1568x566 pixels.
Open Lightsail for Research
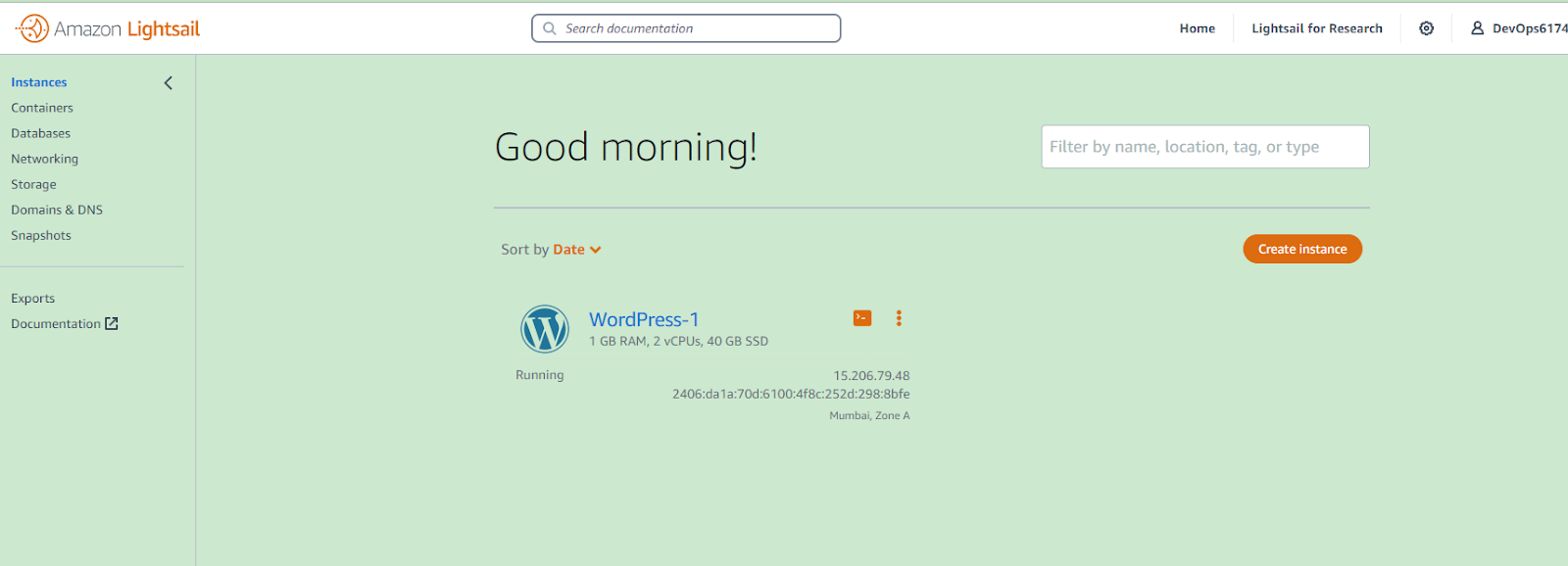[x=1317, y=28]
